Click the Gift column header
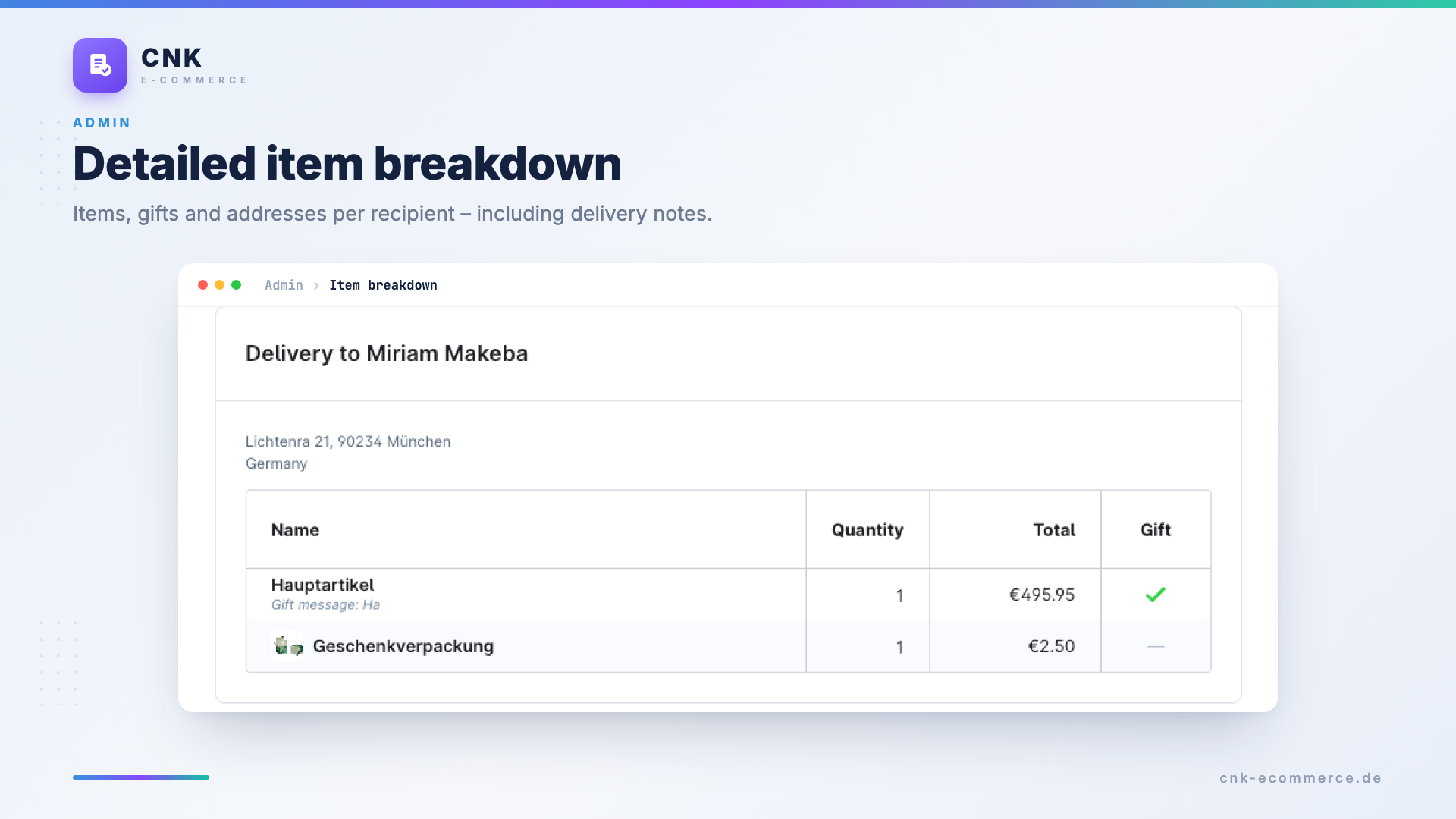 (1155, 530)
